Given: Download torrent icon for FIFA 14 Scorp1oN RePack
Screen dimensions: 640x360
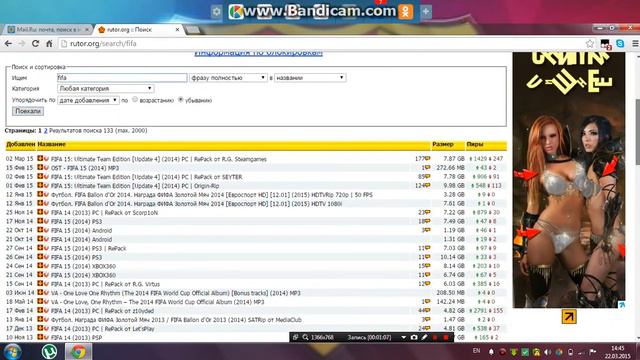Looking at the screenshot, I should pyautogui.click(x=40, y=212).
